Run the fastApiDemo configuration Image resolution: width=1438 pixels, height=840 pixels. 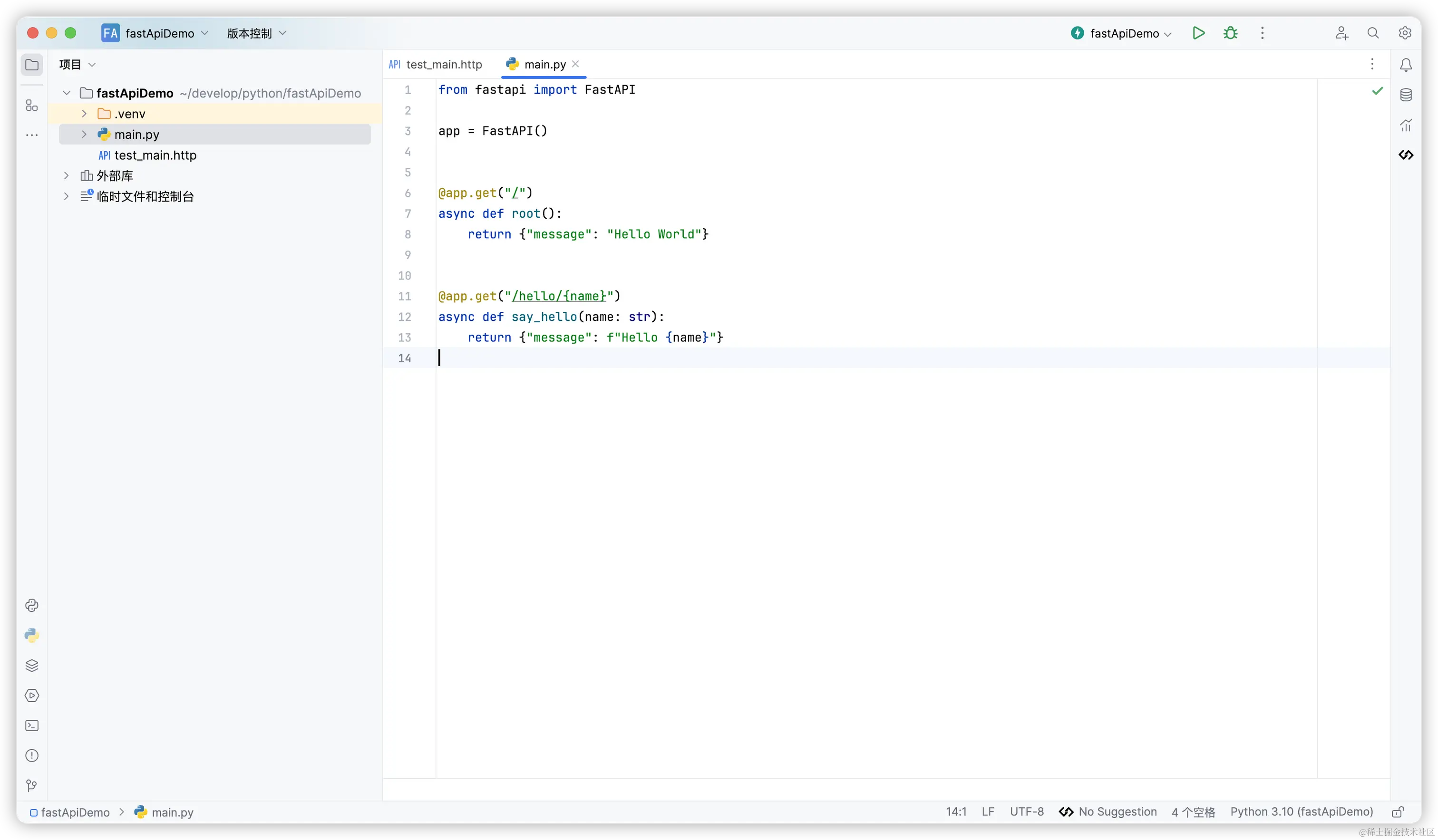[x=1198, y=33]
